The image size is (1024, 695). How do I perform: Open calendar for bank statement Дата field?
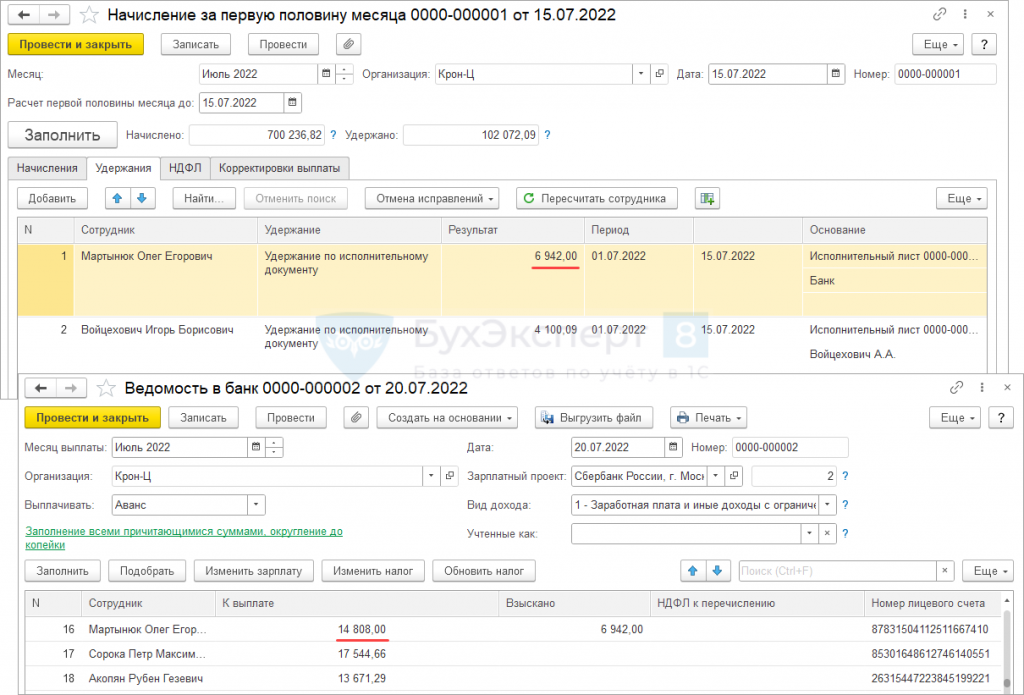[675, 448]
